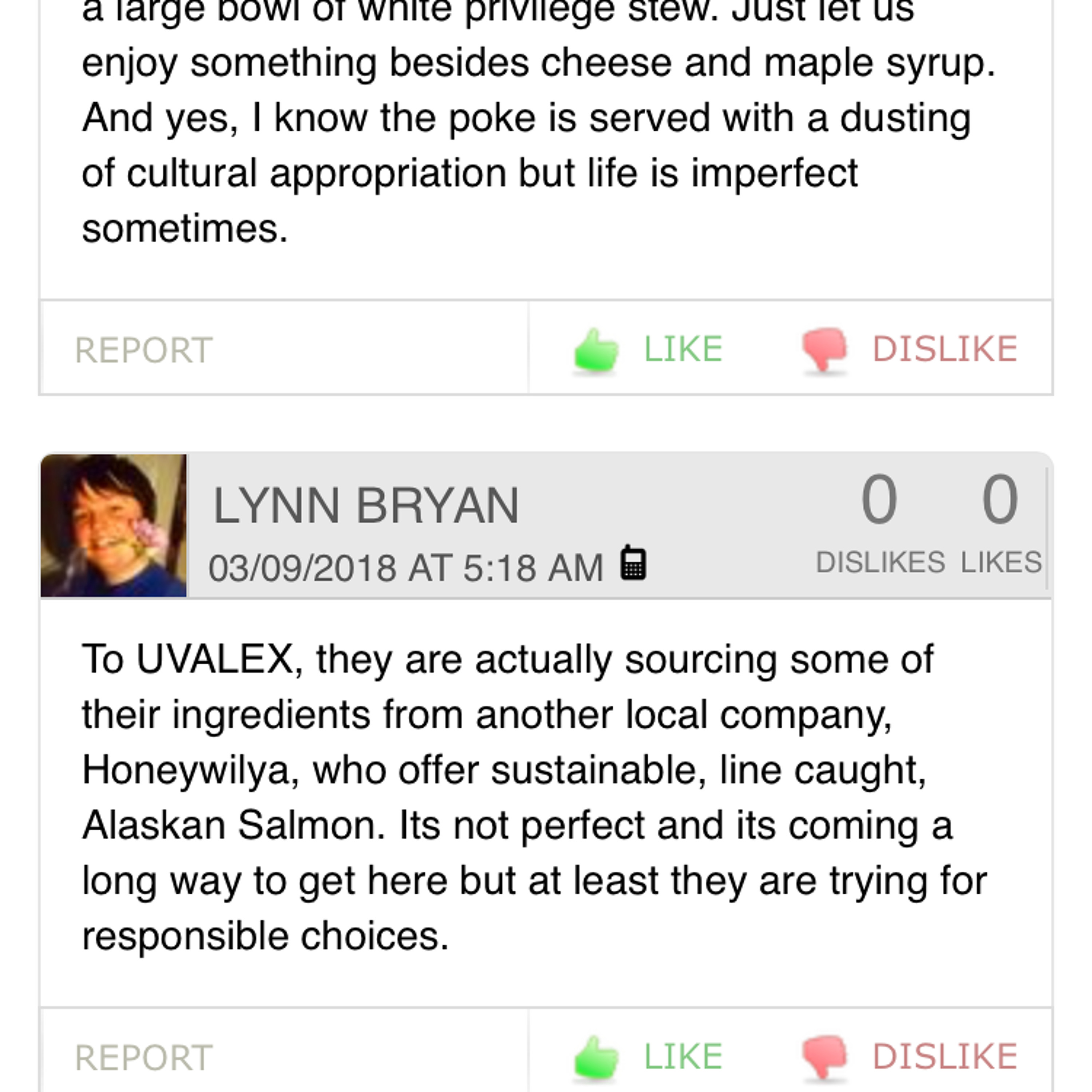This screenshot has width=1092, height=1092.
Task: Click the mobile phone icon beside the timestamp
Action: [x=633, y=563]
